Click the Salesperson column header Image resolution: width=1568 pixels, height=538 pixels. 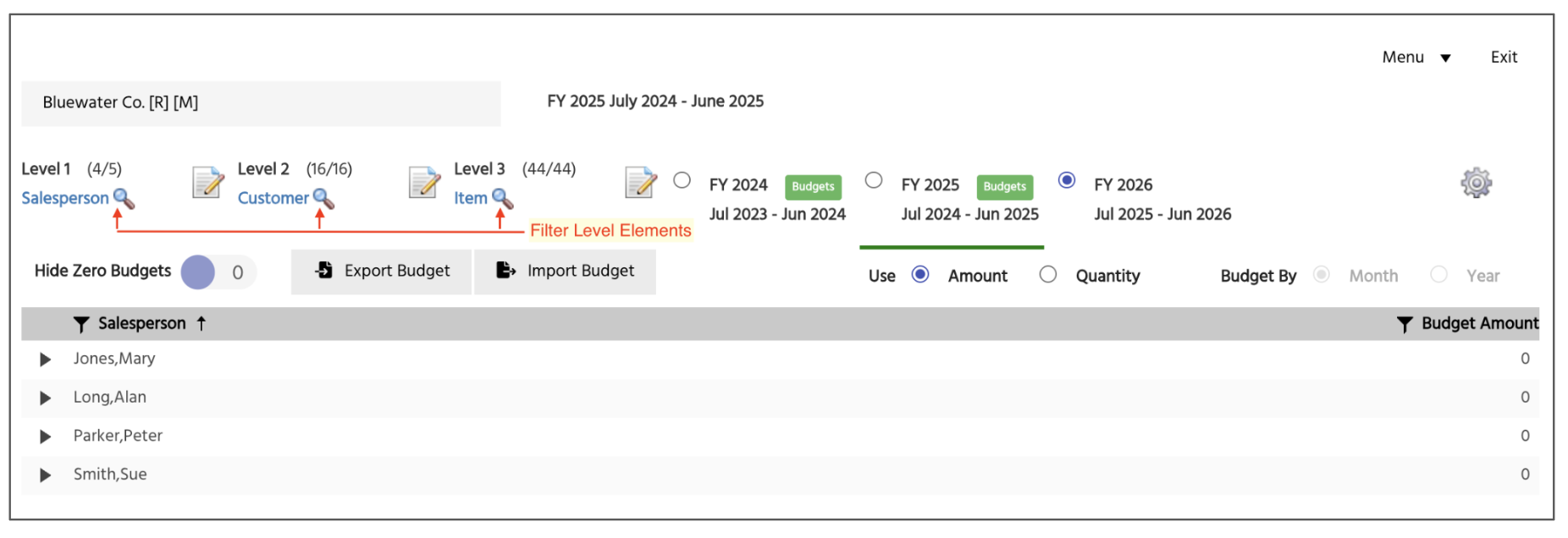[142, 323]
